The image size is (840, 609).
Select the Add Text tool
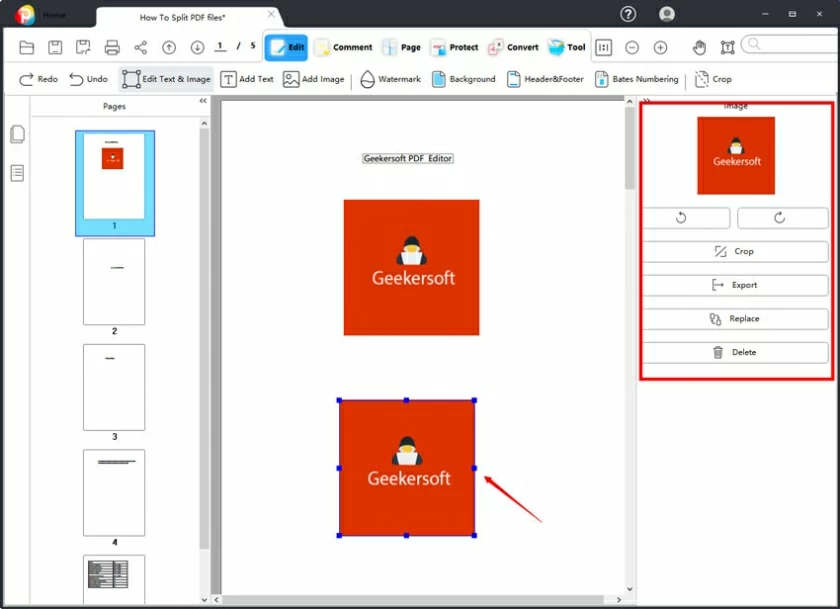(248, 79)
